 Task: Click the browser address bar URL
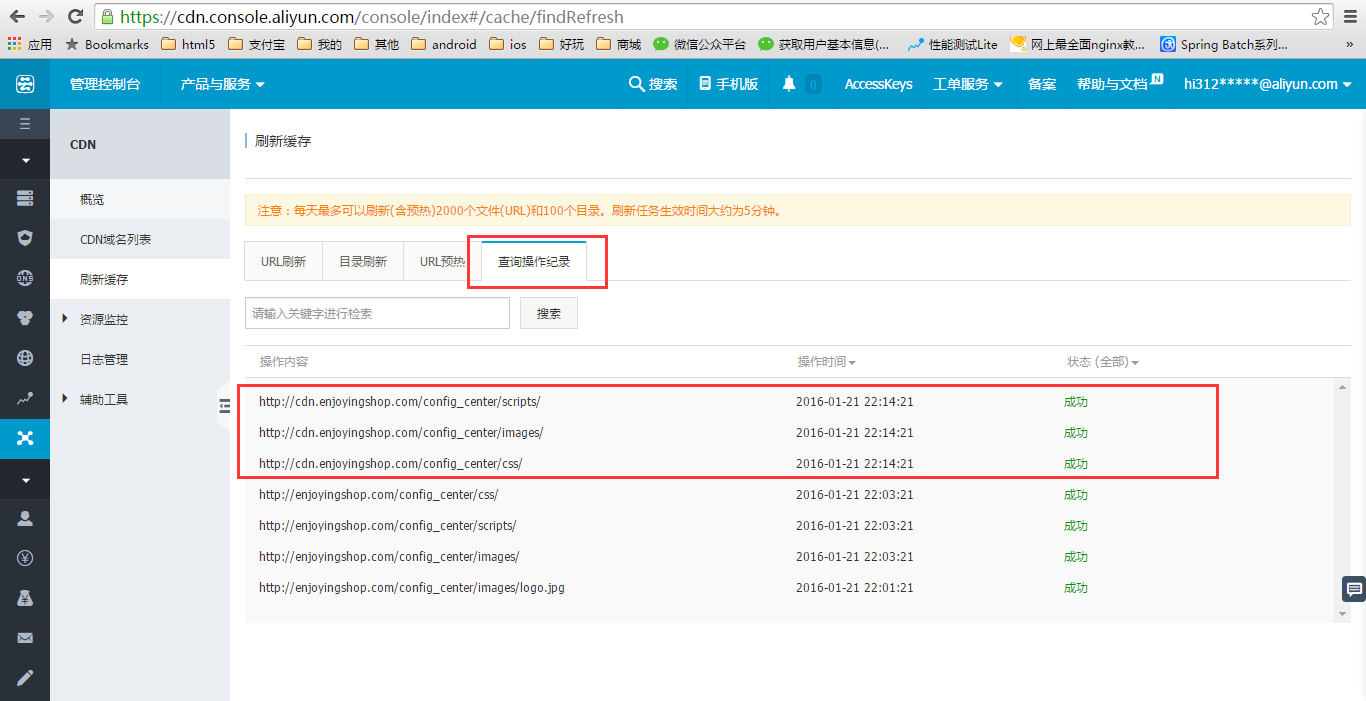(x=372, y=17)
